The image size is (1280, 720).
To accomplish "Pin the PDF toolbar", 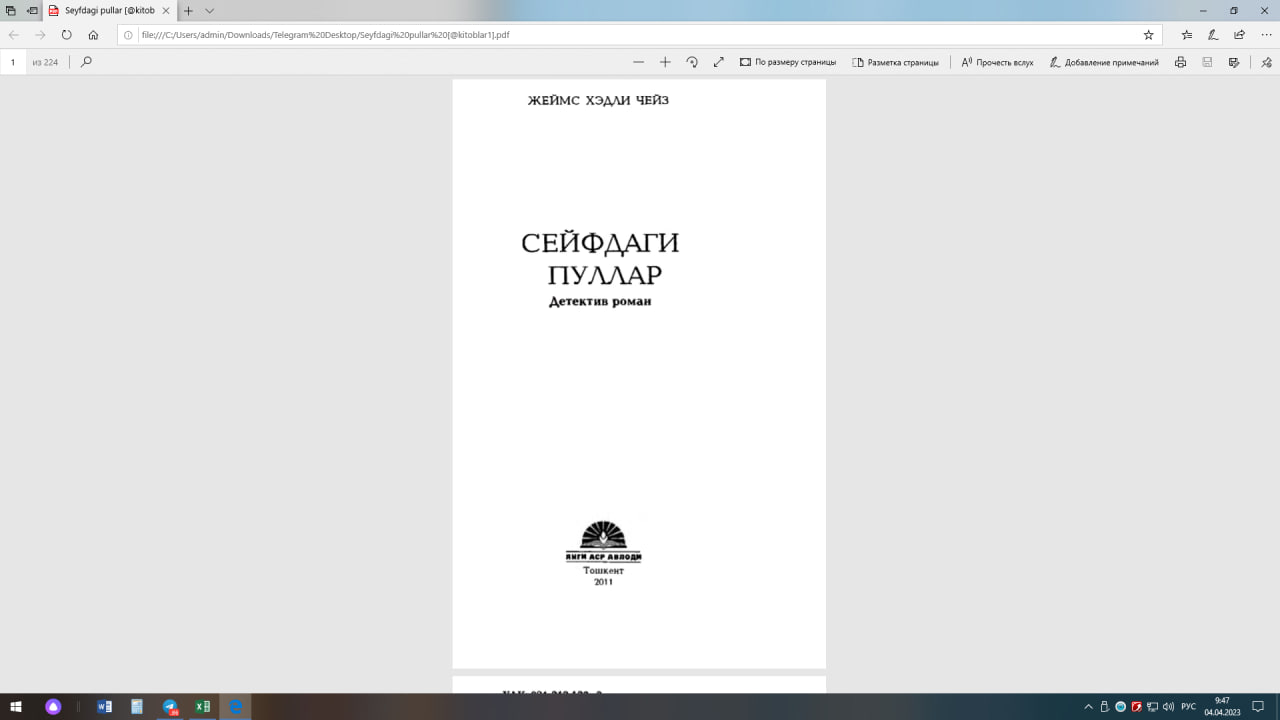I will [x=1266, y=62].
